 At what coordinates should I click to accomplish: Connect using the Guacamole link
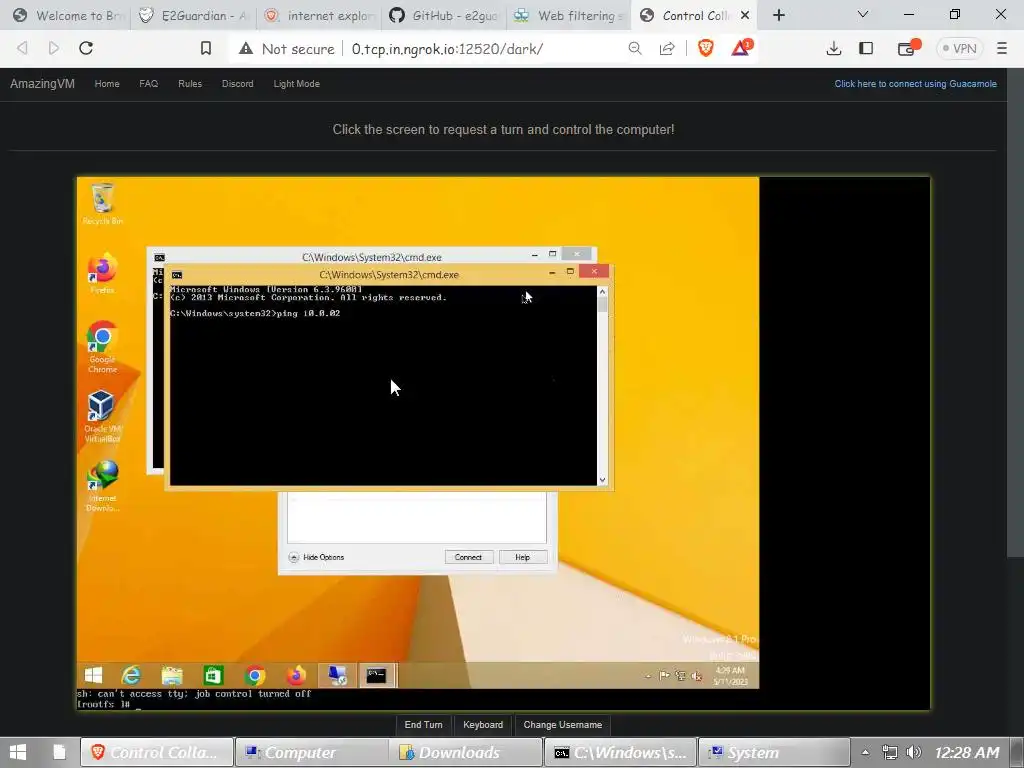(x=916, y=84)
